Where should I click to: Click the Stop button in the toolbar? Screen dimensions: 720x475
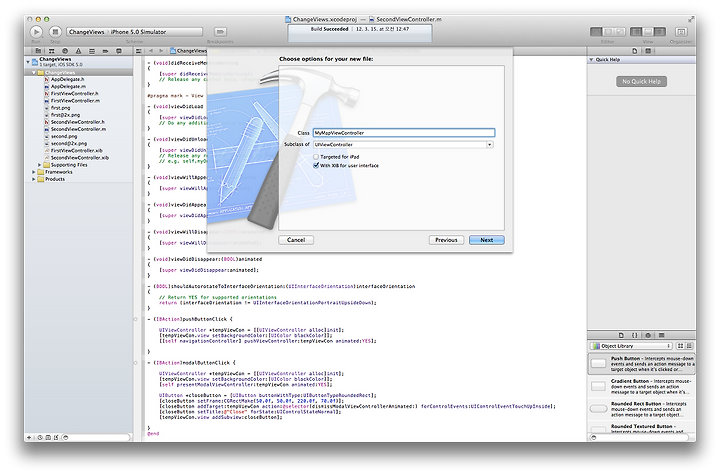(56, 32)
